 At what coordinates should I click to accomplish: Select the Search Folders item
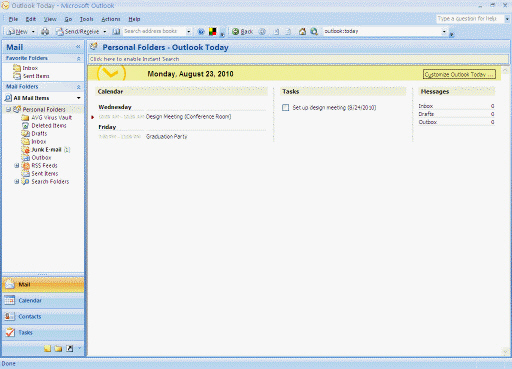coord(45,181)
